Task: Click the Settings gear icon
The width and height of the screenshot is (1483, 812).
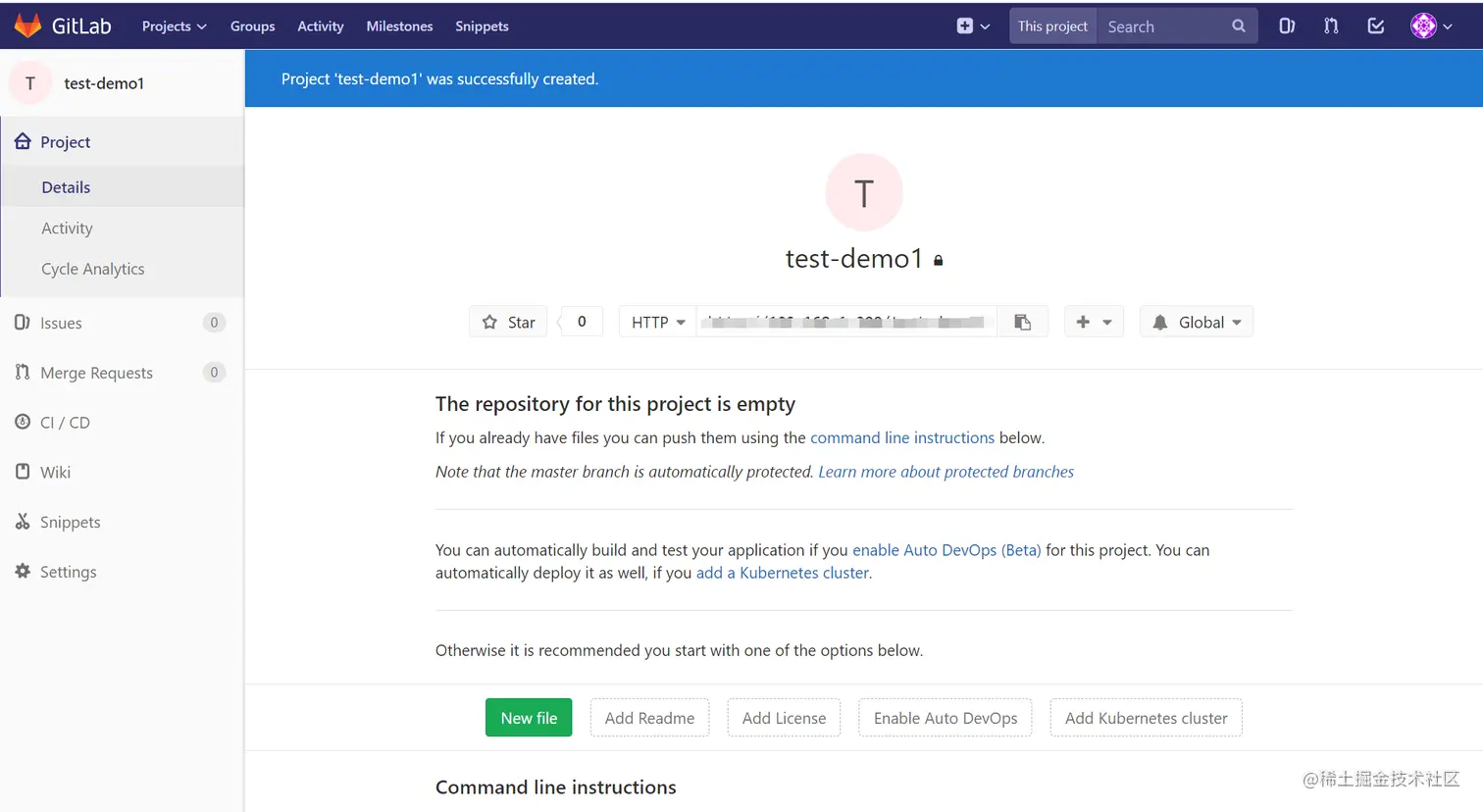Action: 23,571
